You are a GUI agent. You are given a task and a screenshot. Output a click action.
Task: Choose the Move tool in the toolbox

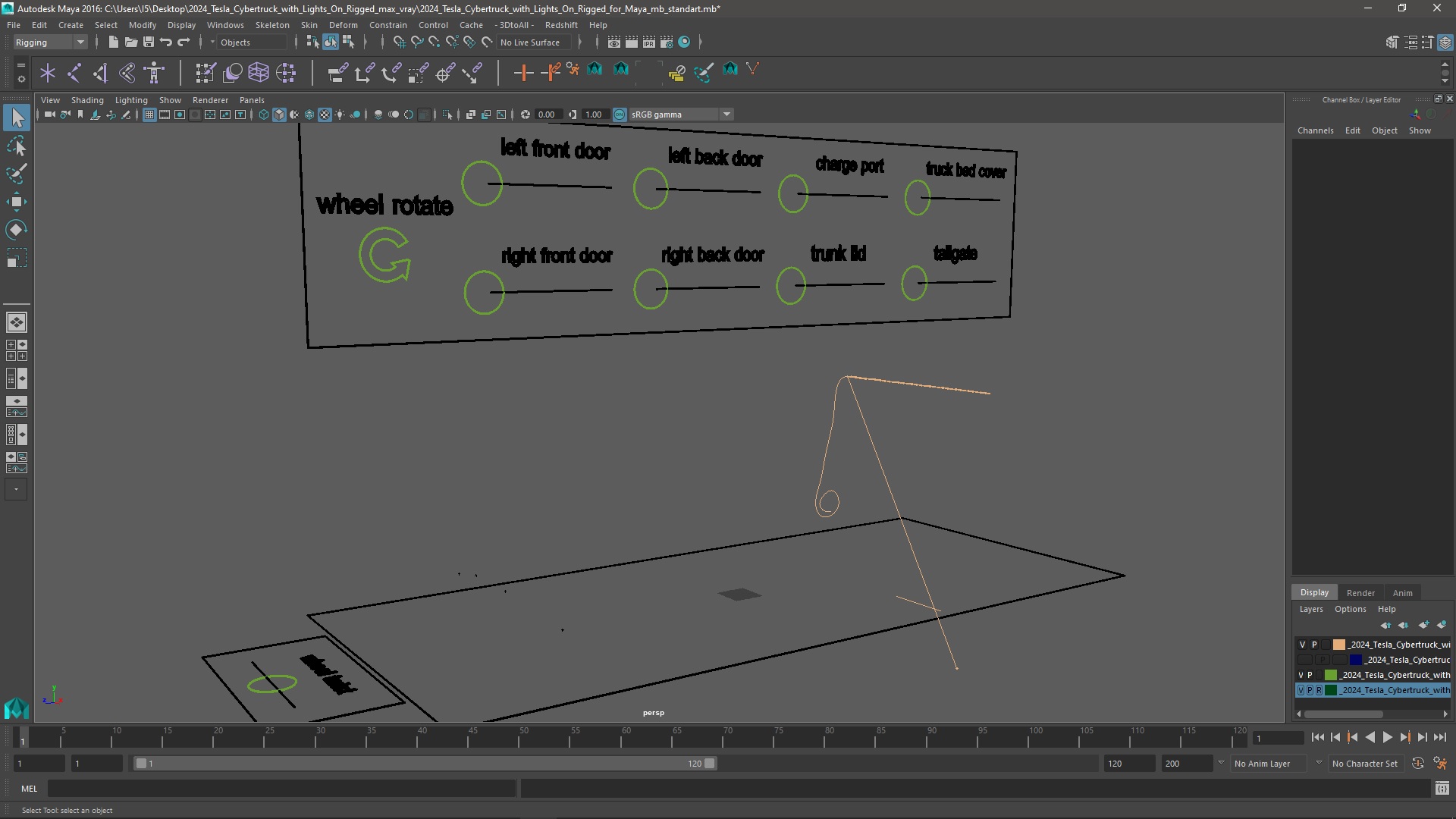pos(17,202)
